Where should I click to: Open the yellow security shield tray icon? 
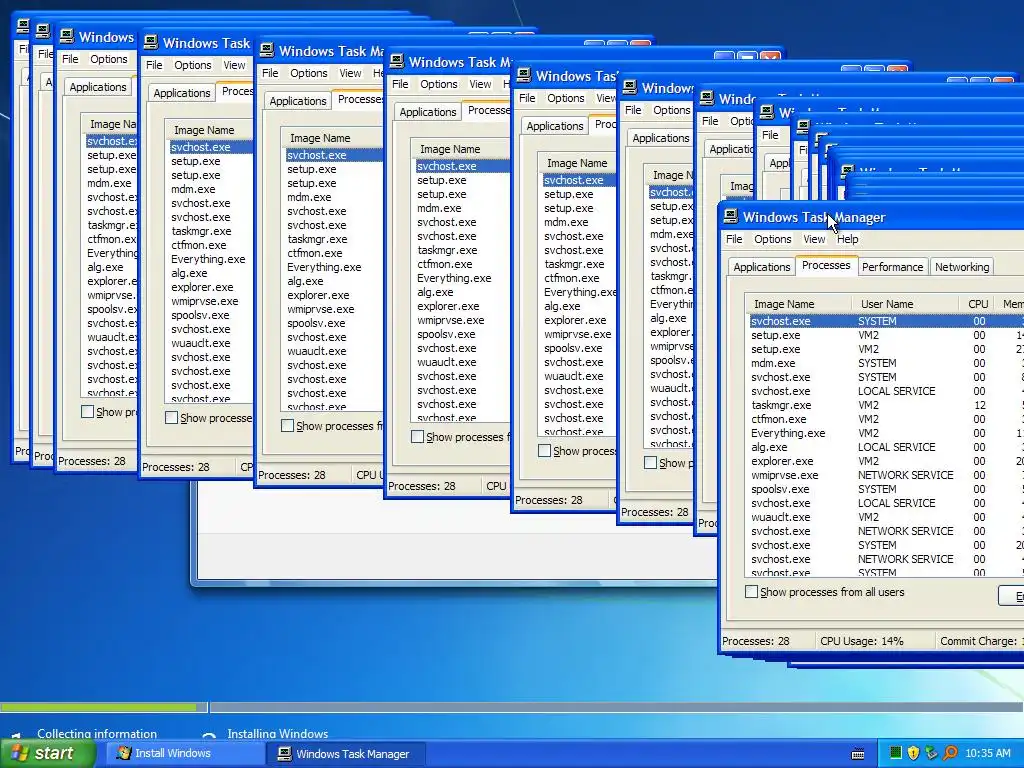[x=914, y=753]
